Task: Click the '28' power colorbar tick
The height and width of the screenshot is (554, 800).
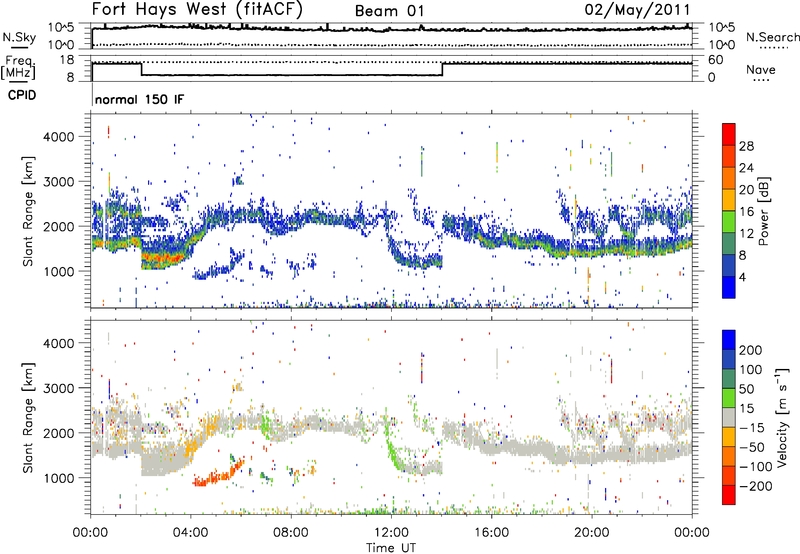Action: pos(746,146)
